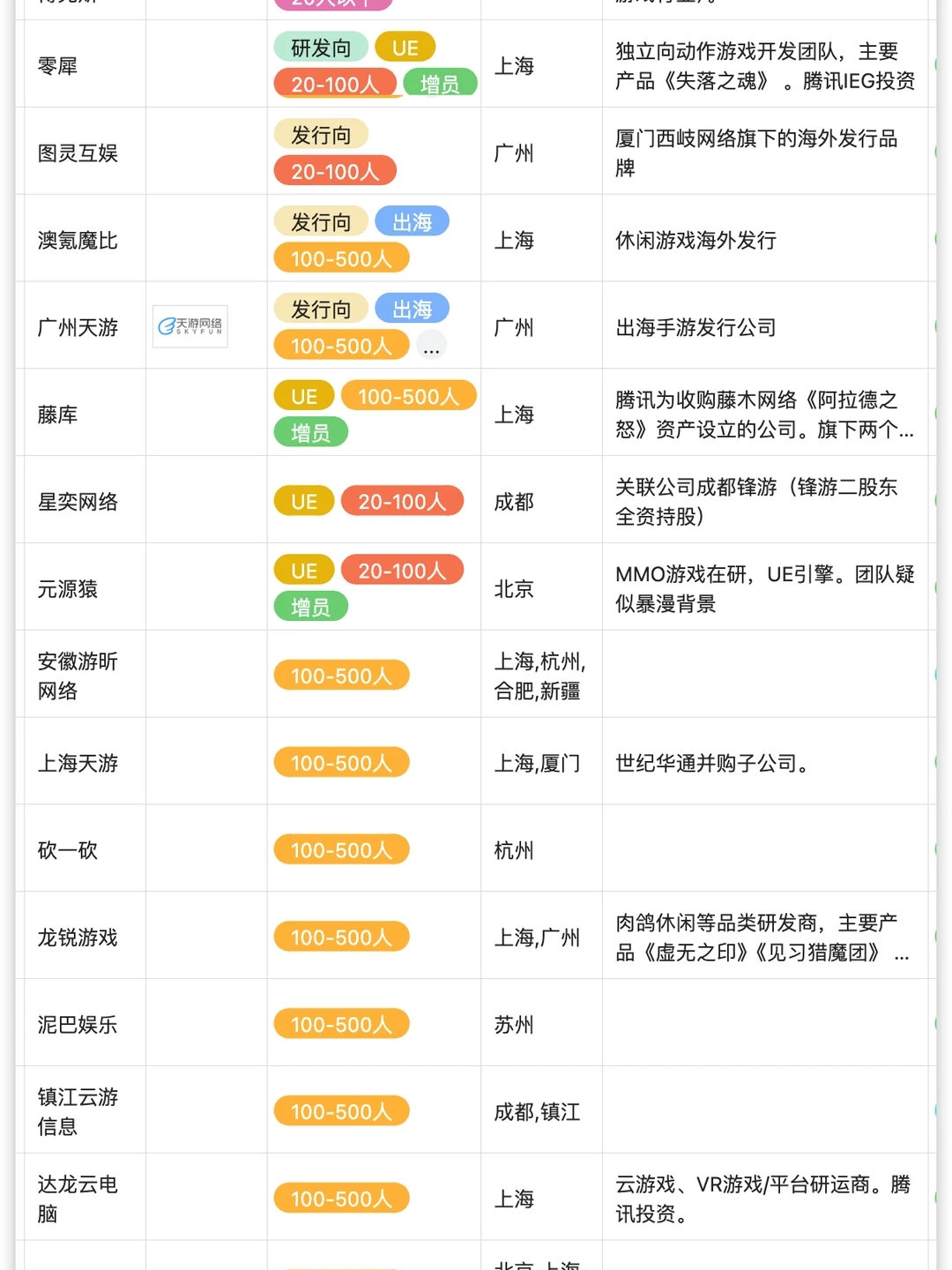Click the UE tag in 藤库 row
This screenshot has height=1270, width=952.
point(304,396)
